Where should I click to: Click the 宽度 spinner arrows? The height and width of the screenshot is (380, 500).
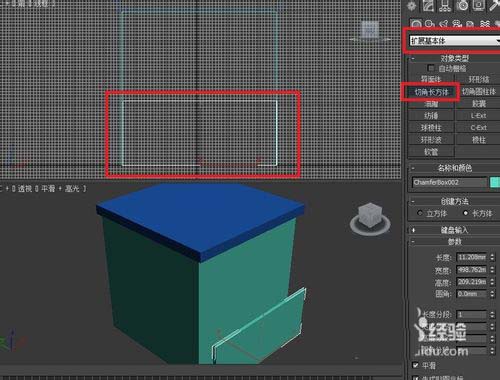pyautogui.click(x=492, y=270)
